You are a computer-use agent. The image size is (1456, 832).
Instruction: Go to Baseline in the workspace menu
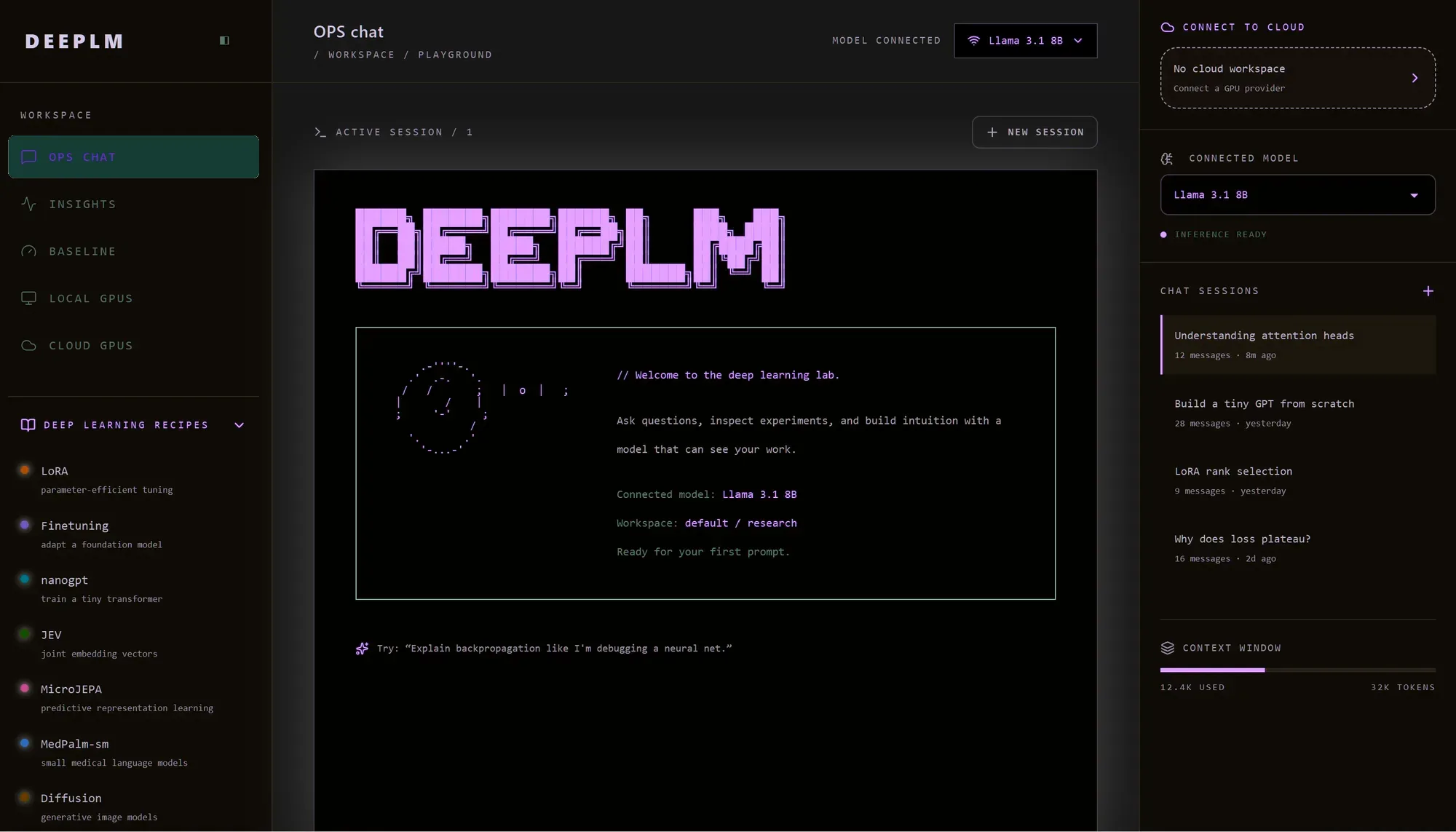click(133, 252)
